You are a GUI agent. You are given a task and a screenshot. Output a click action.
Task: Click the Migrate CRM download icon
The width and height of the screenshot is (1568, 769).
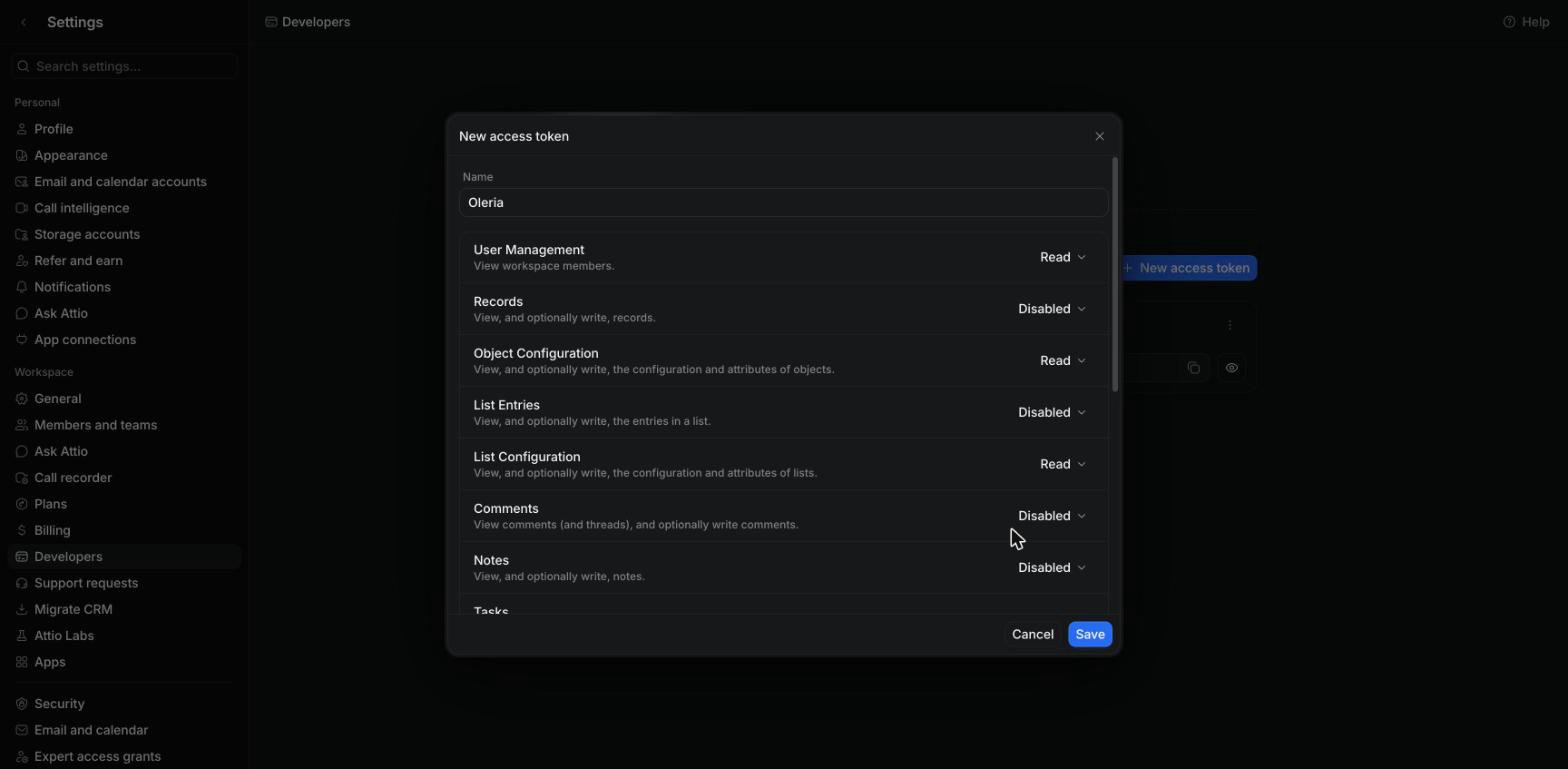click(22, 610)
